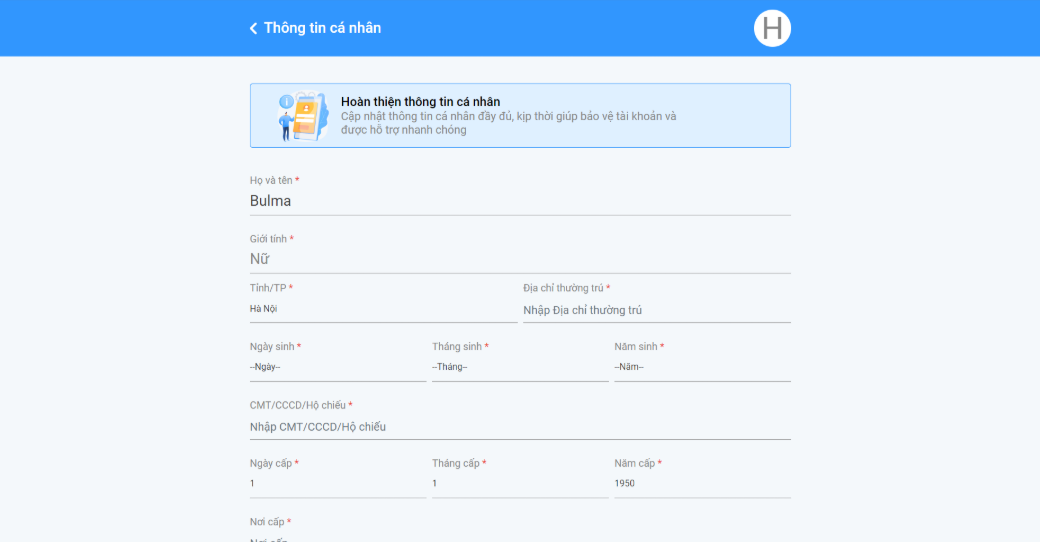This screenshot has height=542, width=1040.
Task: Focus the 'Nhập CMT/CCCD/Hộ chiếu' input field
Action: point(520,427)
